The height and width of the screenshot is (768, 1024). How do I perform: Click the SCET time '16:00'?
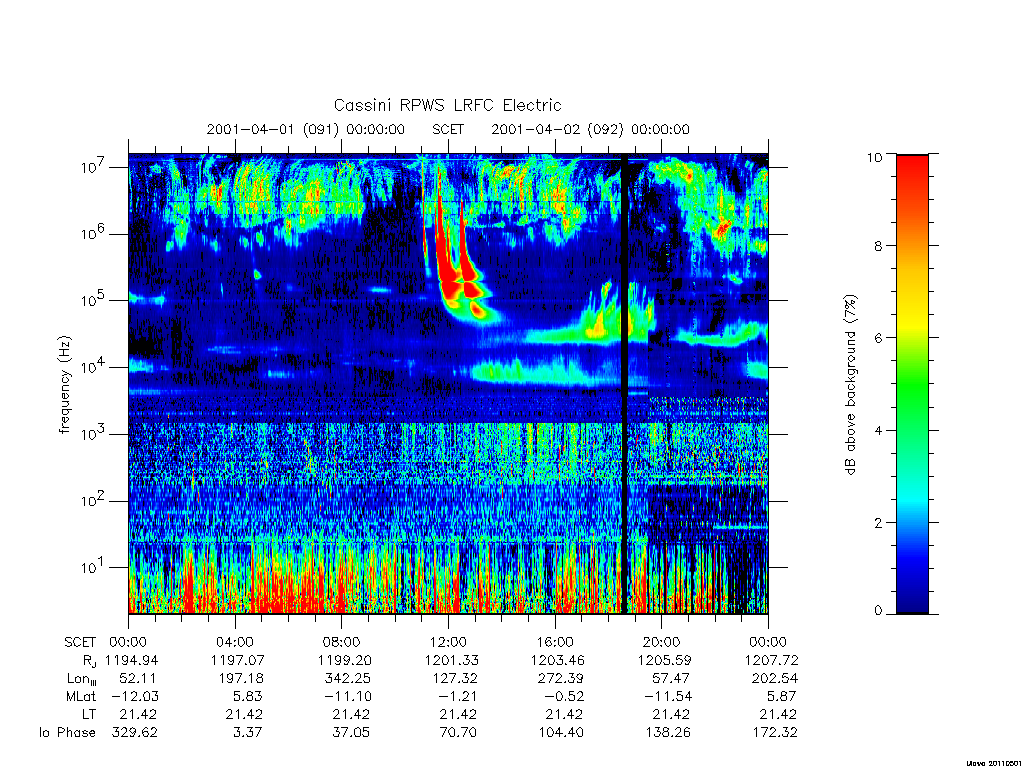[x=554, y=642]
